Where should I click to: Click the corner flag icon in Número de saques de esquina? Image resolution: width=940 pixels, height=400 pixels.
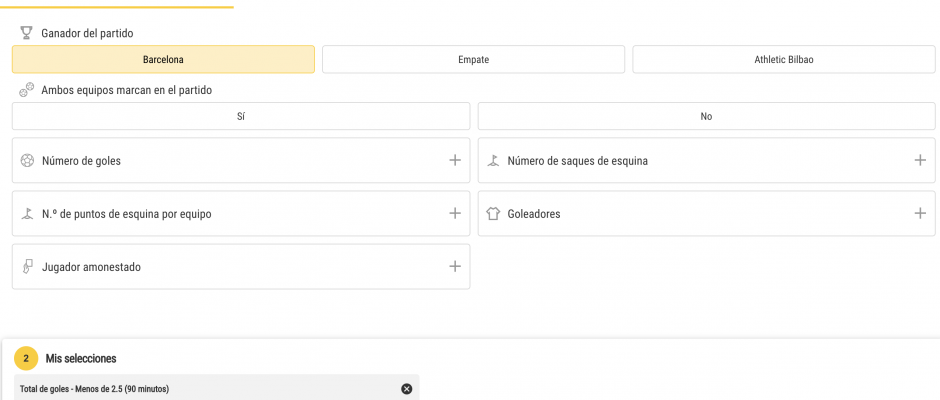click(x=493, y=161)
